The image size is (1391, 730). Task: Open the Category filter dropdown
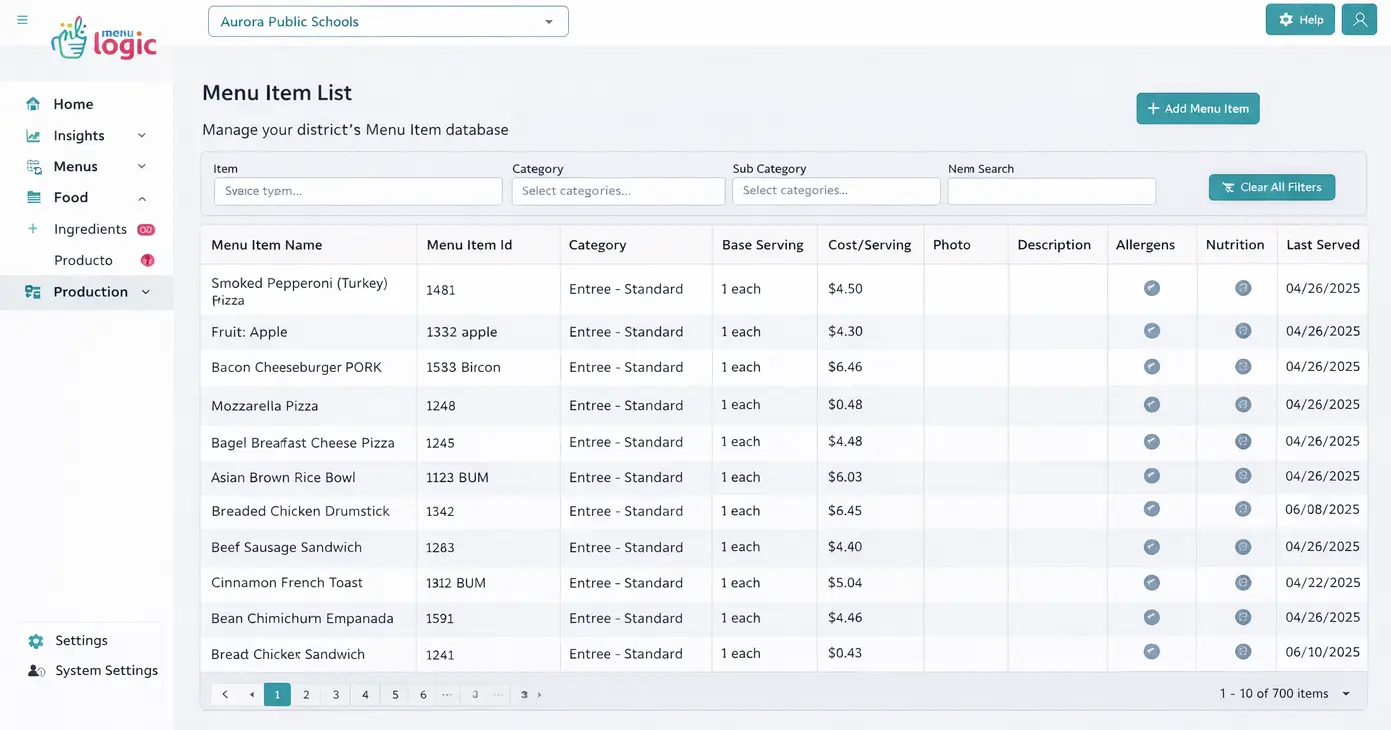[x=618, y=191]
